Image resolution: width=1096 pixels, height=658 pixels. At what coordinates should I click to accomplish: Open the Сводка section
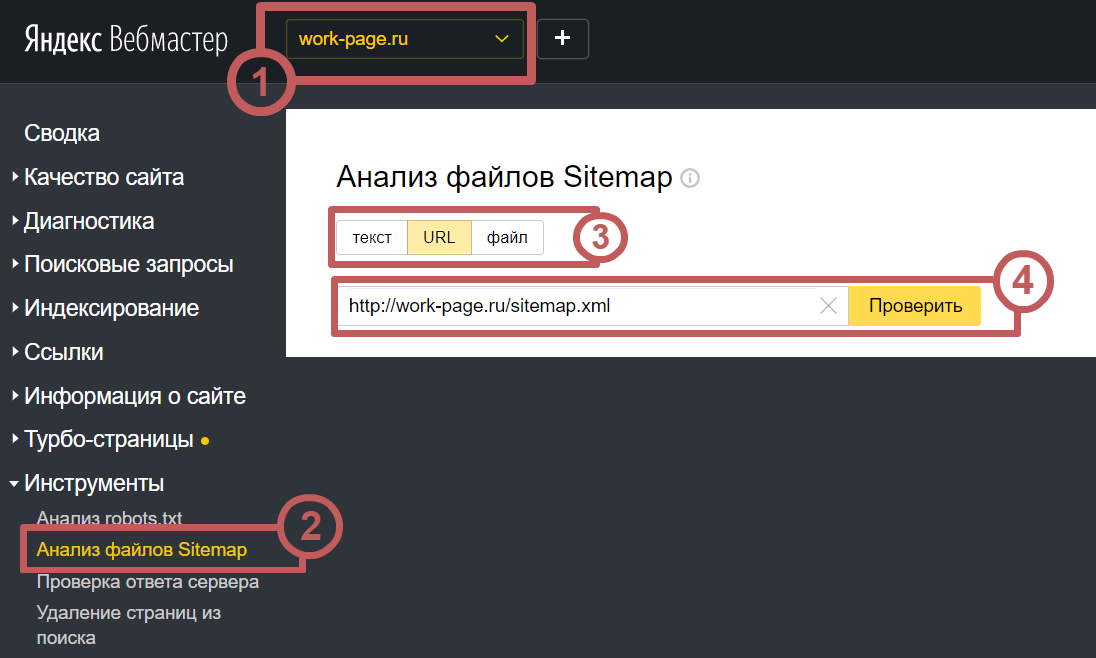[62, 134]
